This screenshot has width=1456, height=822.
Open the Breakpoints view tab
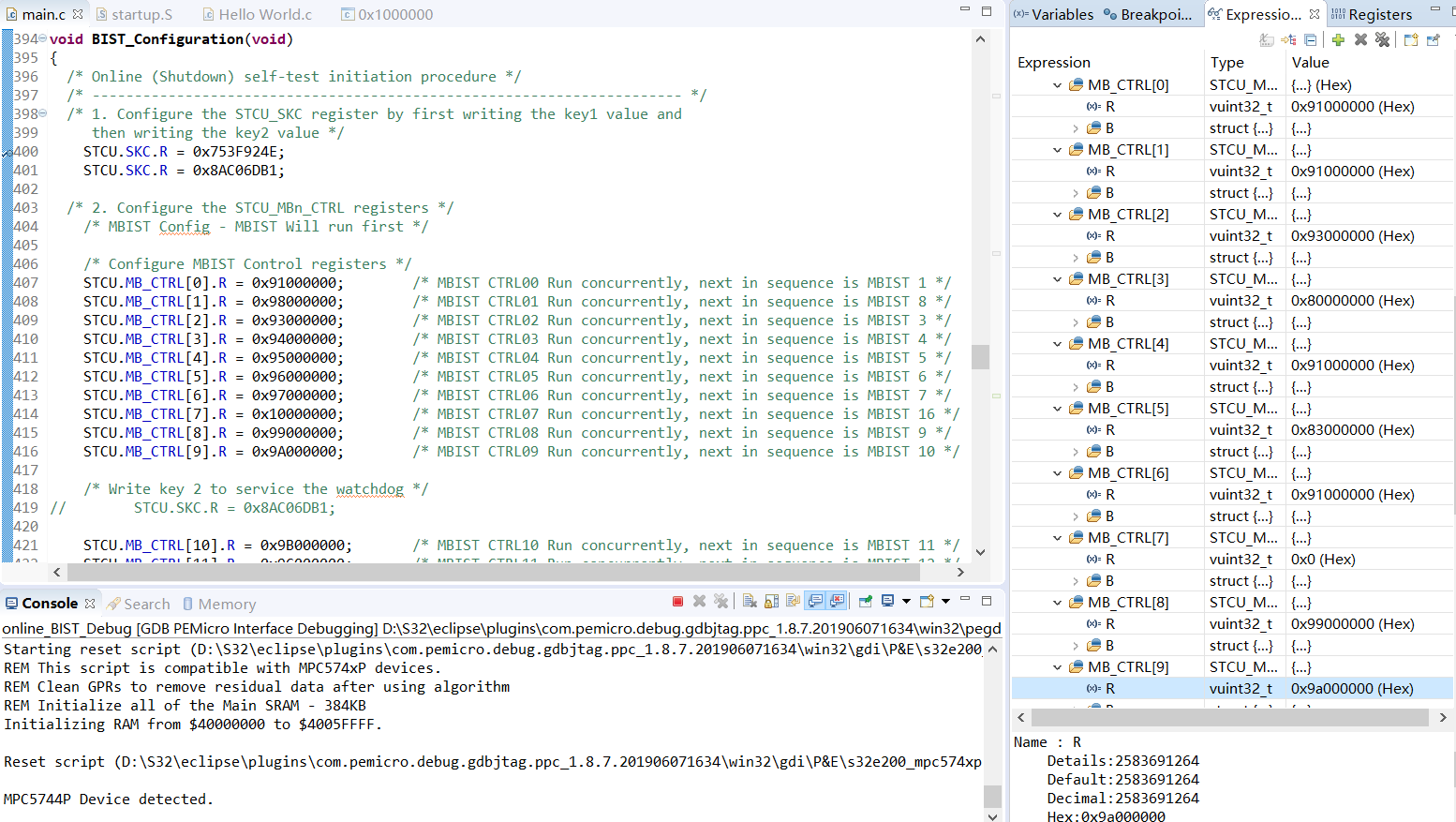1148,14
